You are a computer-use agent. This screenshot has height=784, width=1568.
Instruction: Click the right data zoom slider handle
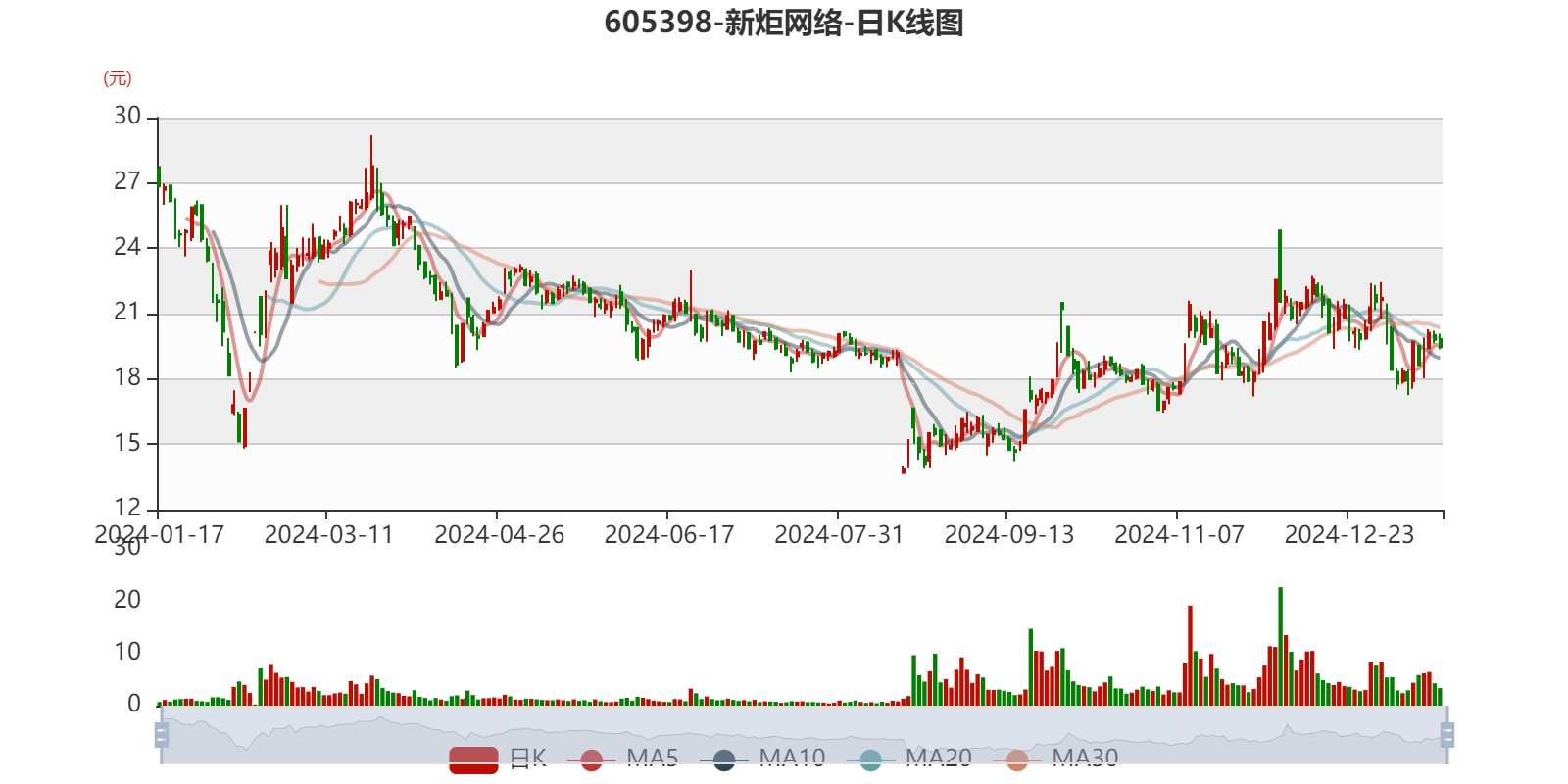1447,734
